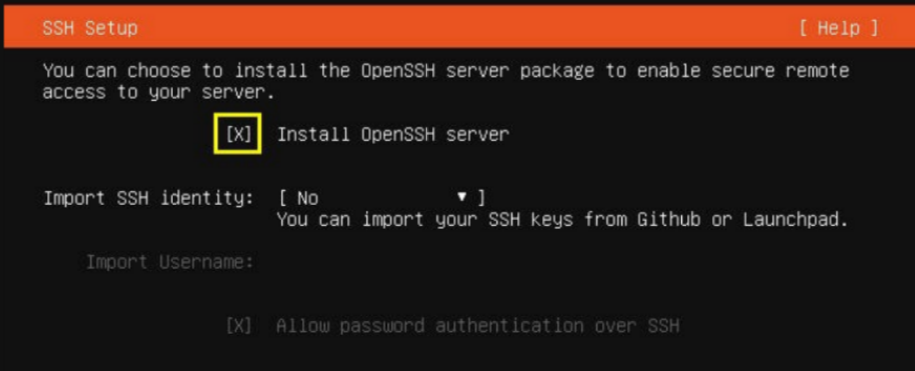Open the Help menu in header

[x=839, y=27]
